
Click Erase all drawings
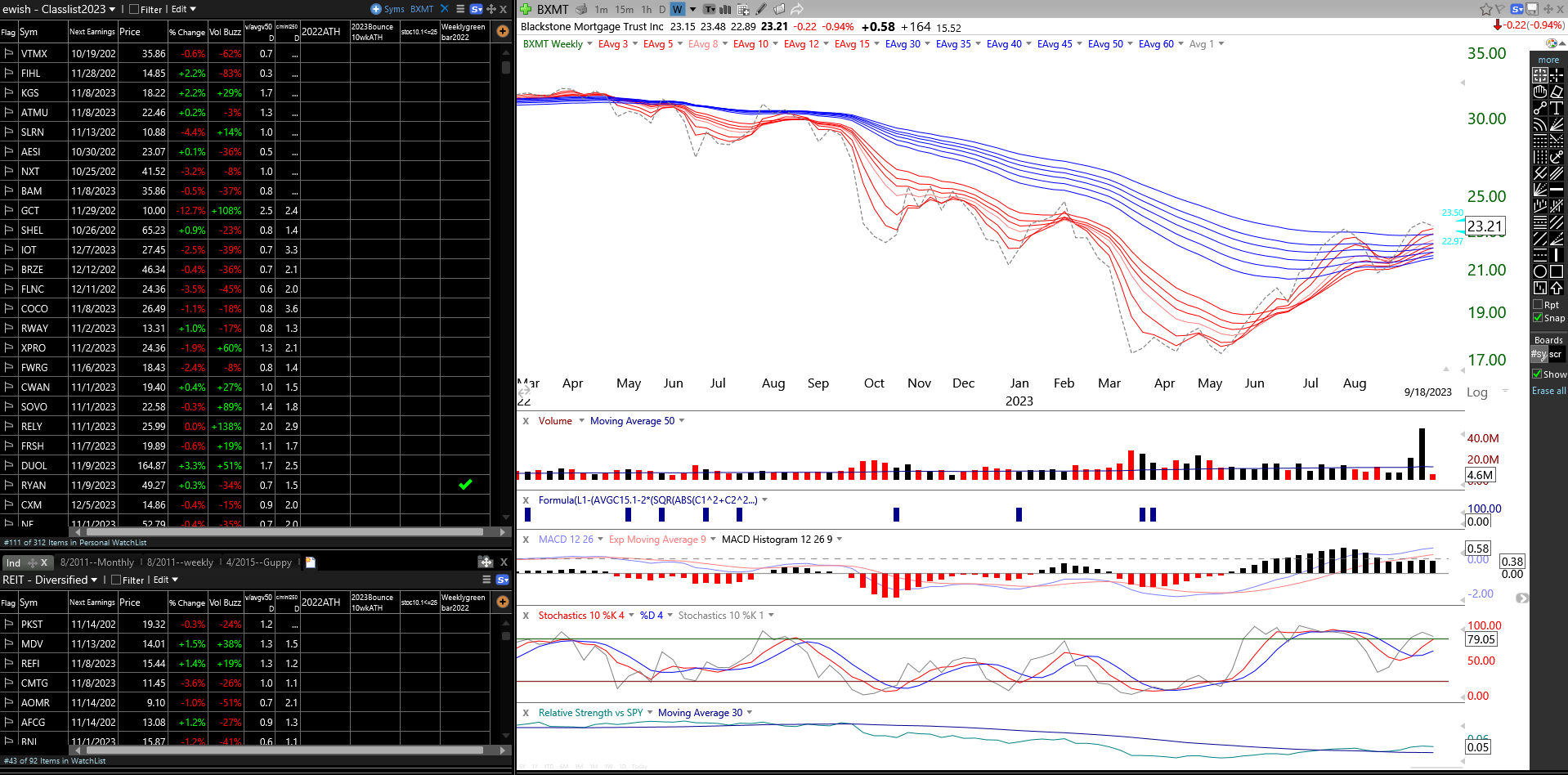click(x=1548, y=391)
